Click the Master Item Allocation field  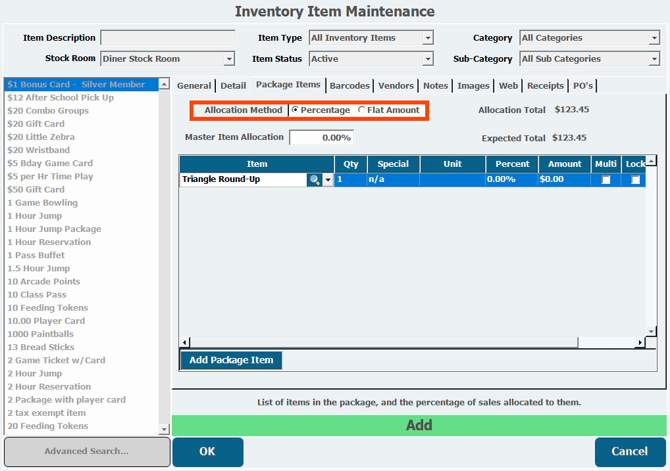[321, 137]
